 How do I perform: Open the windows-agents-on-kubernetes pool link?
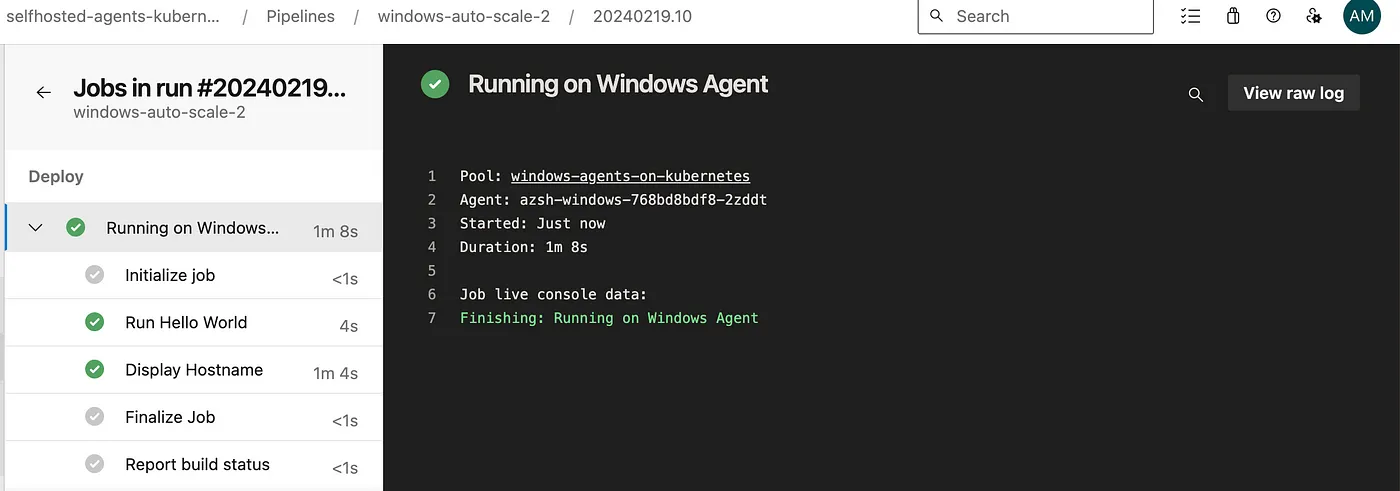tap(630, 176)
